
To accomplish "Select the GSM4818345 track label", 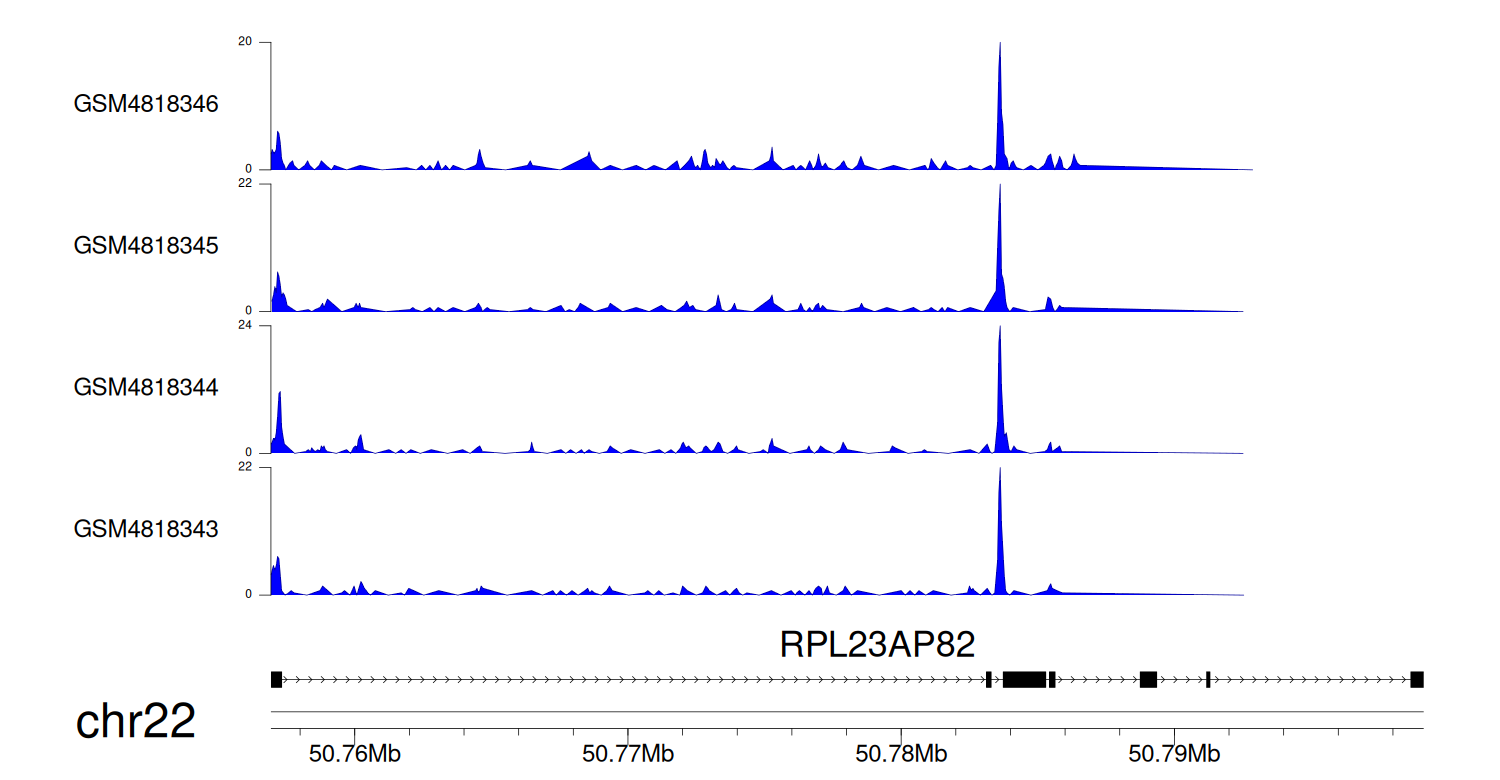I will point(146,245).
